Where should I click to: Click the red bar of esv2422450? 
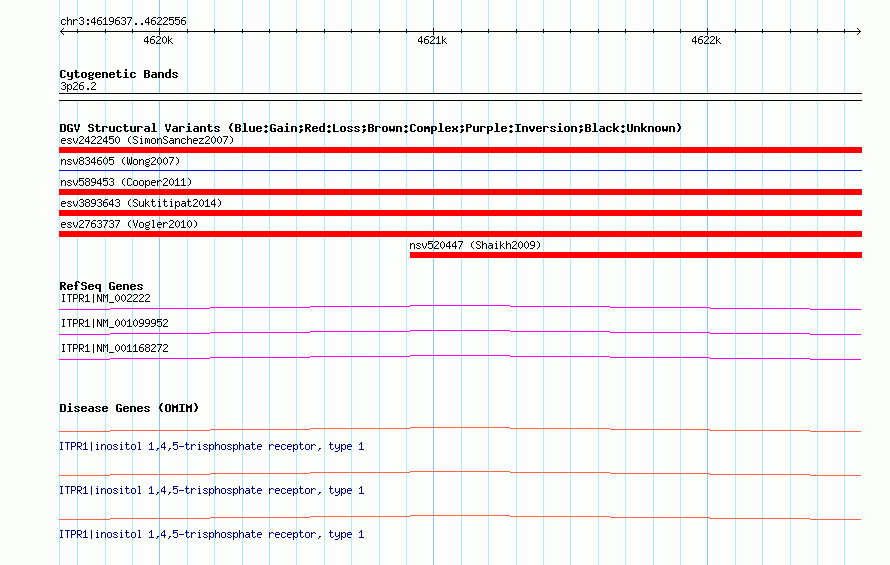click(460, 150)
